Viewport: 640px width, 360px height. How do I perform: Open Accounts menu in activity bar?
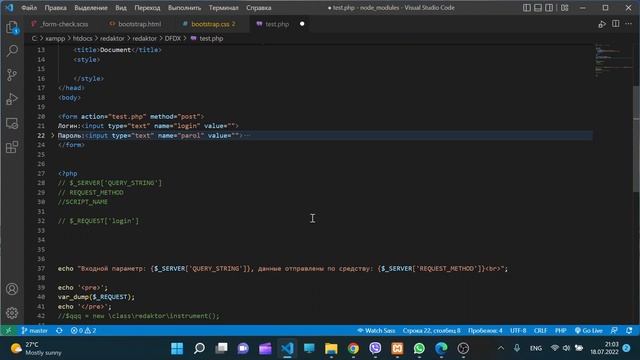(x=12, y=289)
